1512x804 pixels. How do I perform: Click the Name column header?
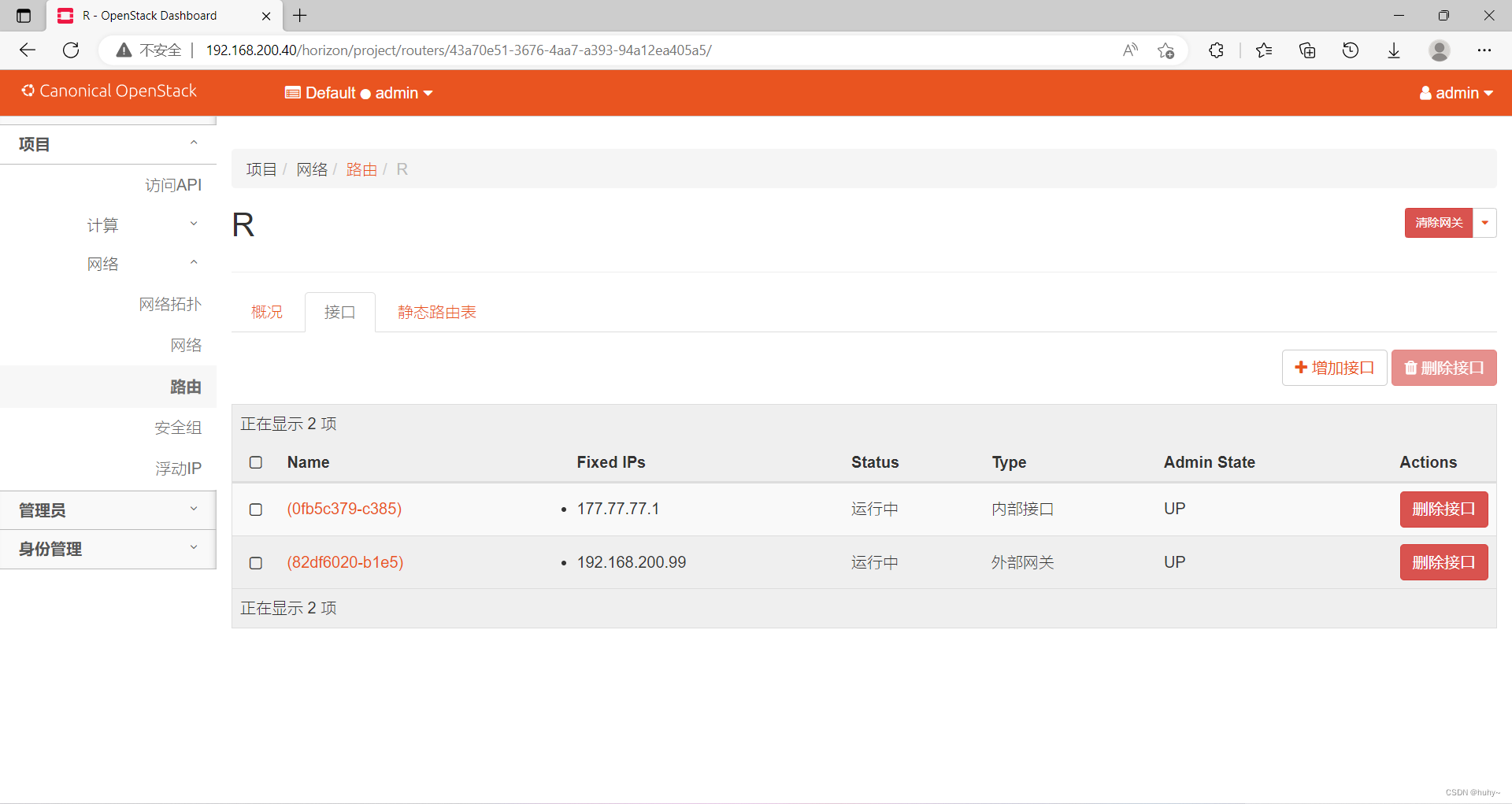coord(308,462)
